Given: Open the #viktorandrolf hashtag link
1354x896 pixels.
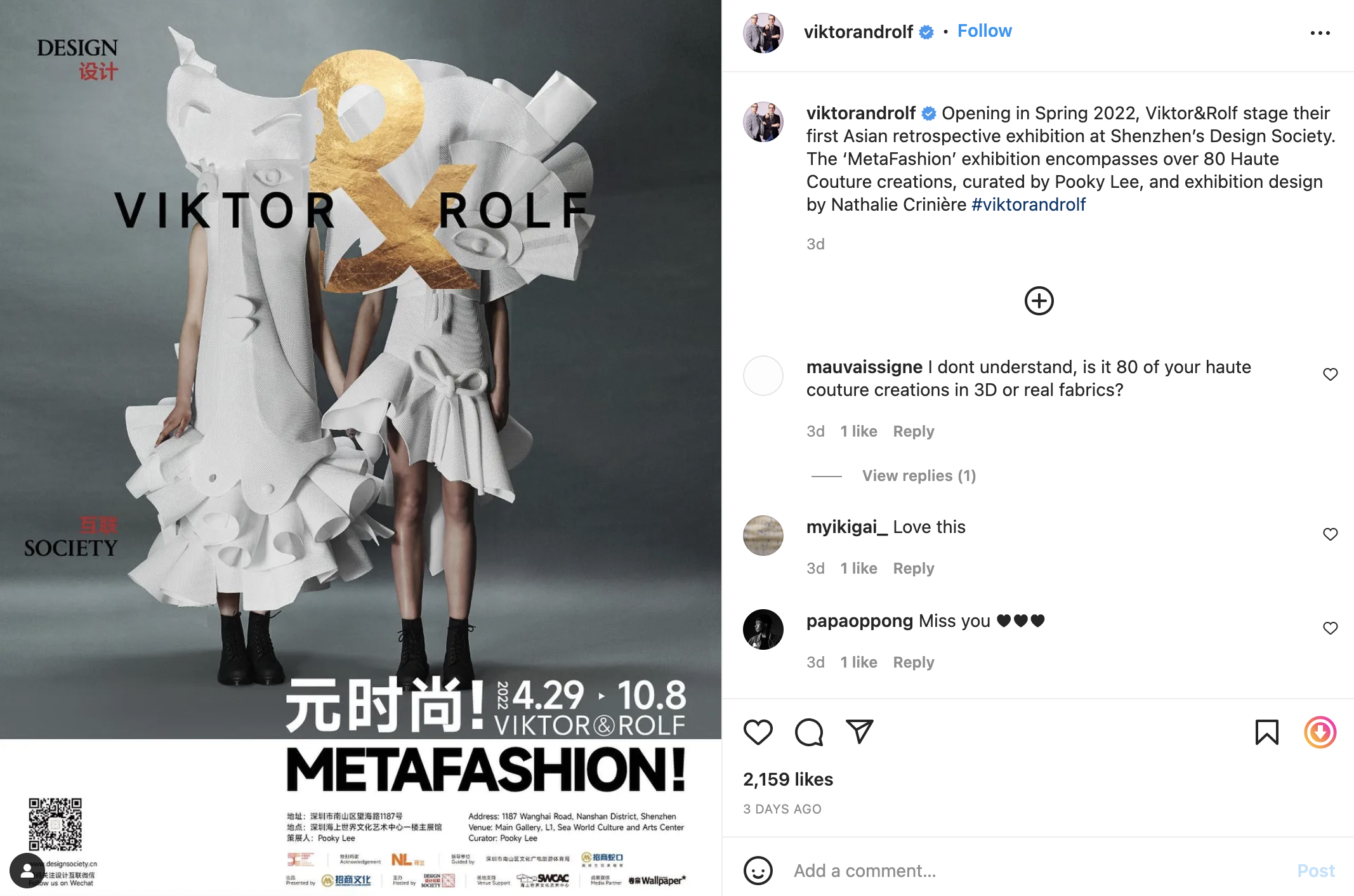Looking at the screenshot, I should point(1029,204).
